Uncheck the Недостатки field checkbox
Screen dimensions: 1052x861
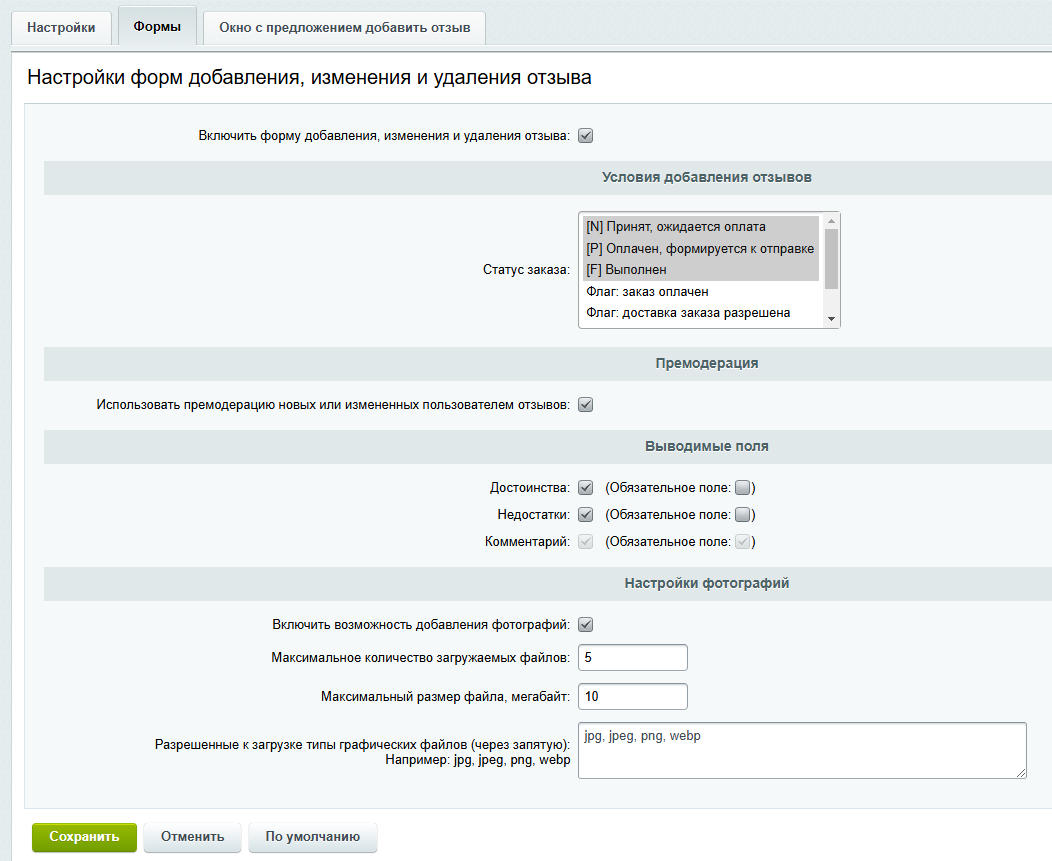coord(586,515)
